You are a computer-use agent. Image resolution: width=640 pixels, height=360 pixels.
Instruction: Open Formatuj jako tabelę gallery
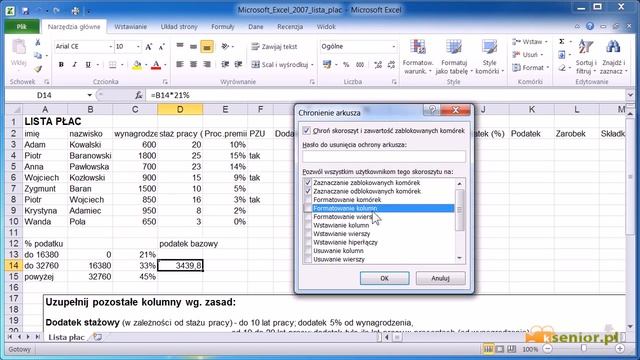coord(453,57)
